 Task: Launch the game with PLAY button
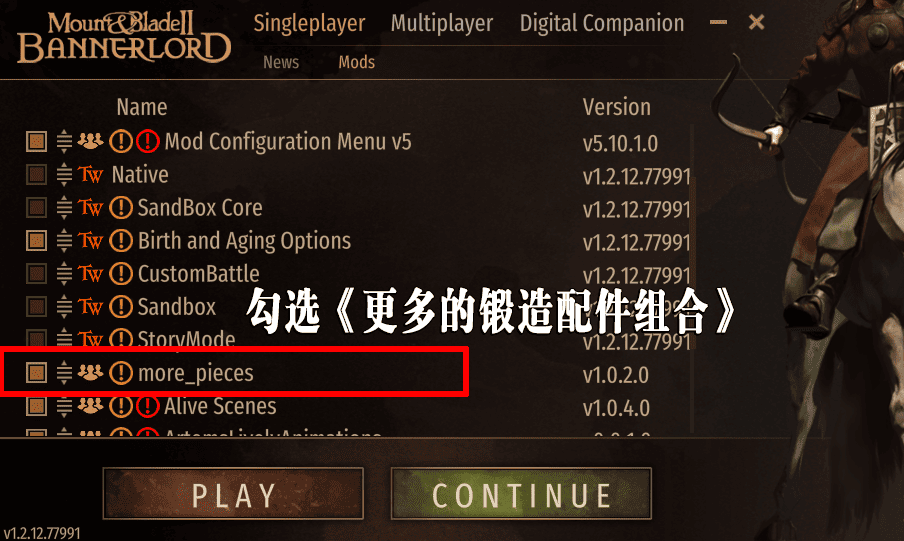click(x=233, y=494)
